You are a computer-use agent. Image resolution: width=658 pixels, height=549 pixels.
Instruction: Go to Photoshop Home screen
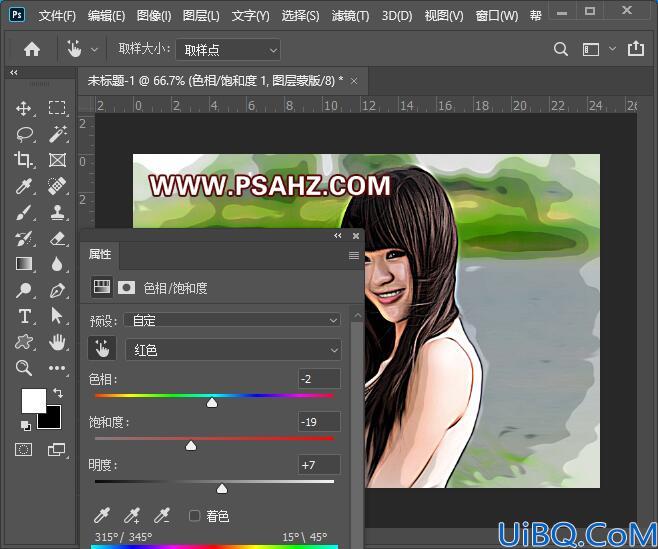(32, 49)
